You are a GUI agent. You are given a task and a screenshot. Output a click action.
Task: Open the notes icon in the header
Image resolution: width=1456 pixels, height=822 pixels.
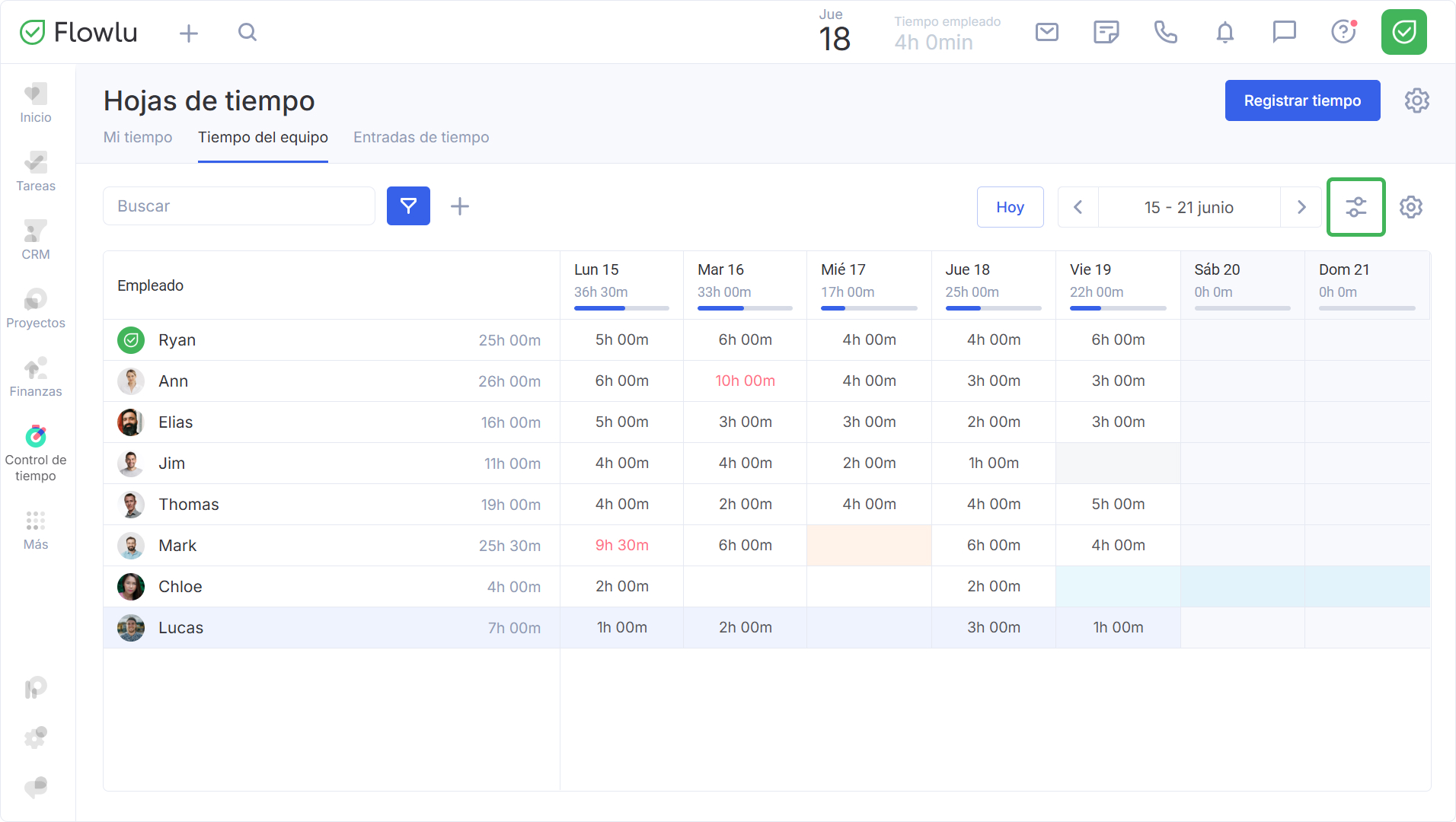(1106, 32)
